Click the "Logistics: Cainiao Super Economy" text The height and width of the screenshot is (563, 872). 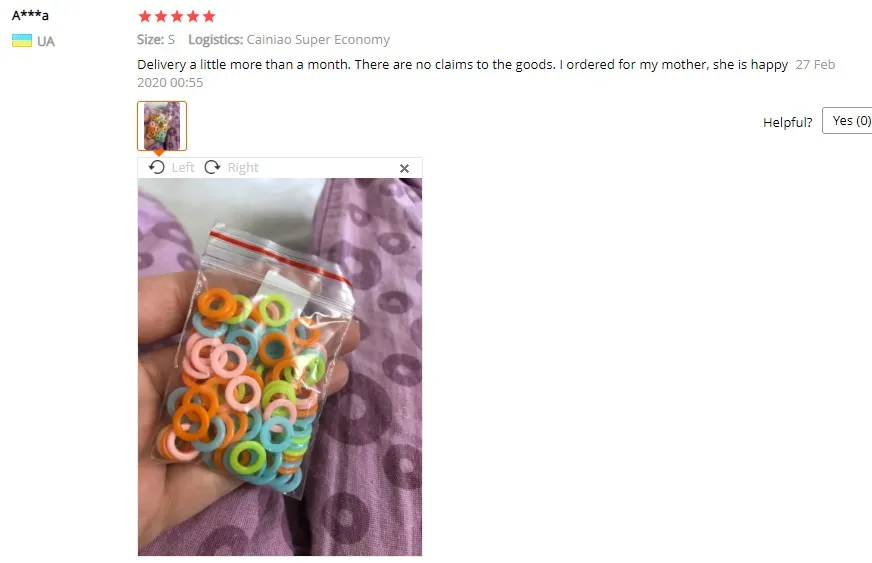coord(289,39)
